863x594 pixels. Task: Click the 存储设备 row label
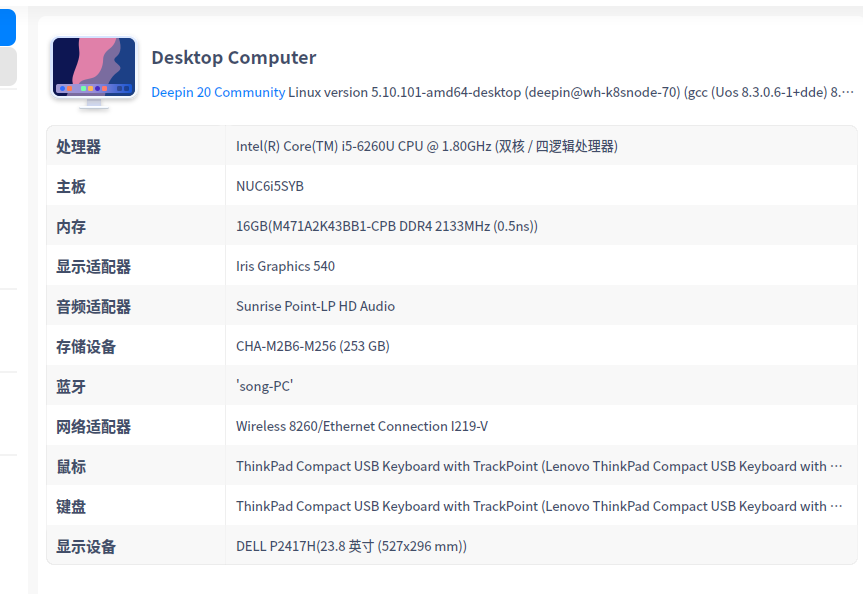coord(86,347)
